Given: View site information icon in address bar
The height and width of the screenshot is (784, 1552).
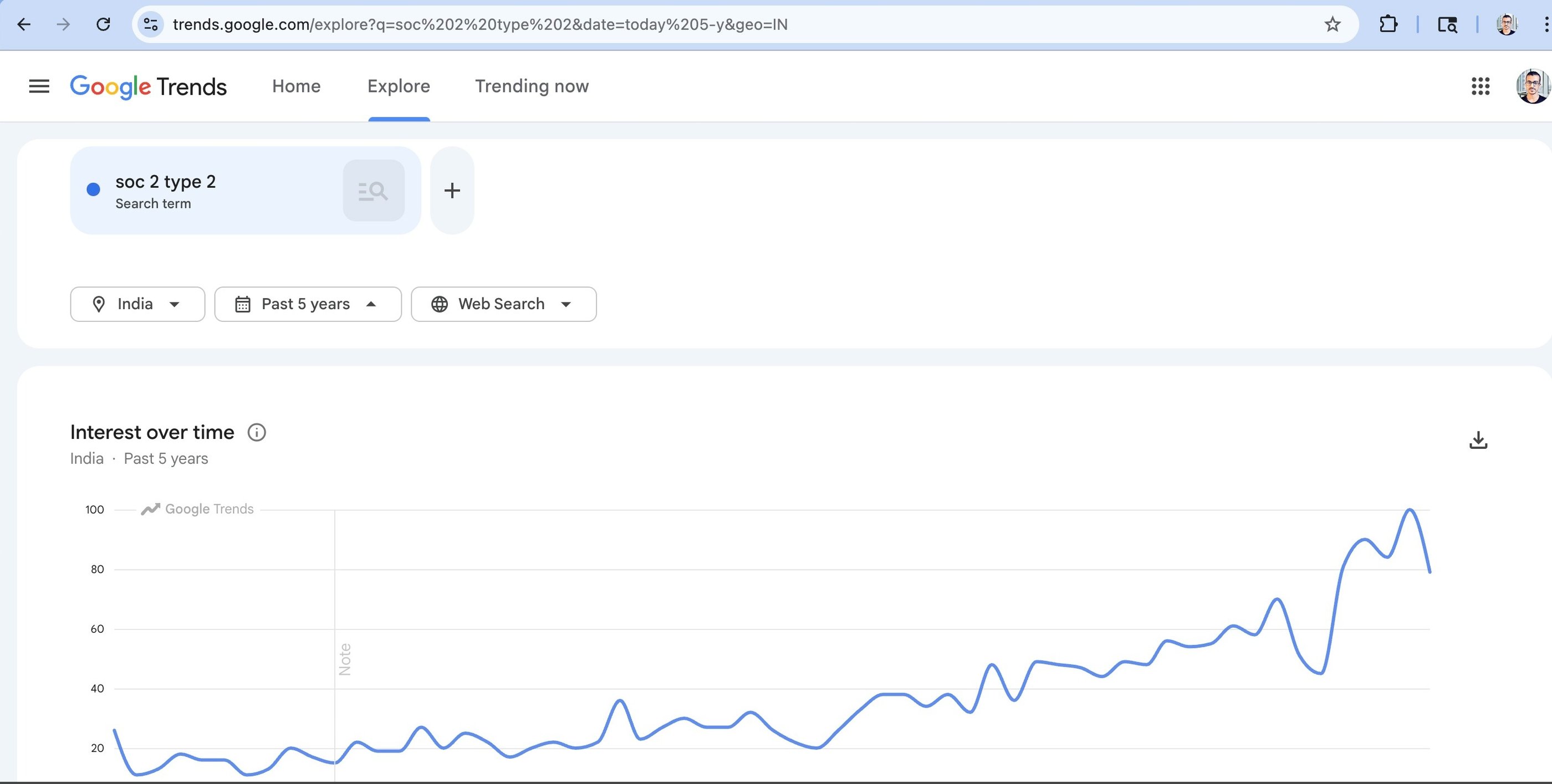Looking at the screenshot, I should tap(151, 25).
